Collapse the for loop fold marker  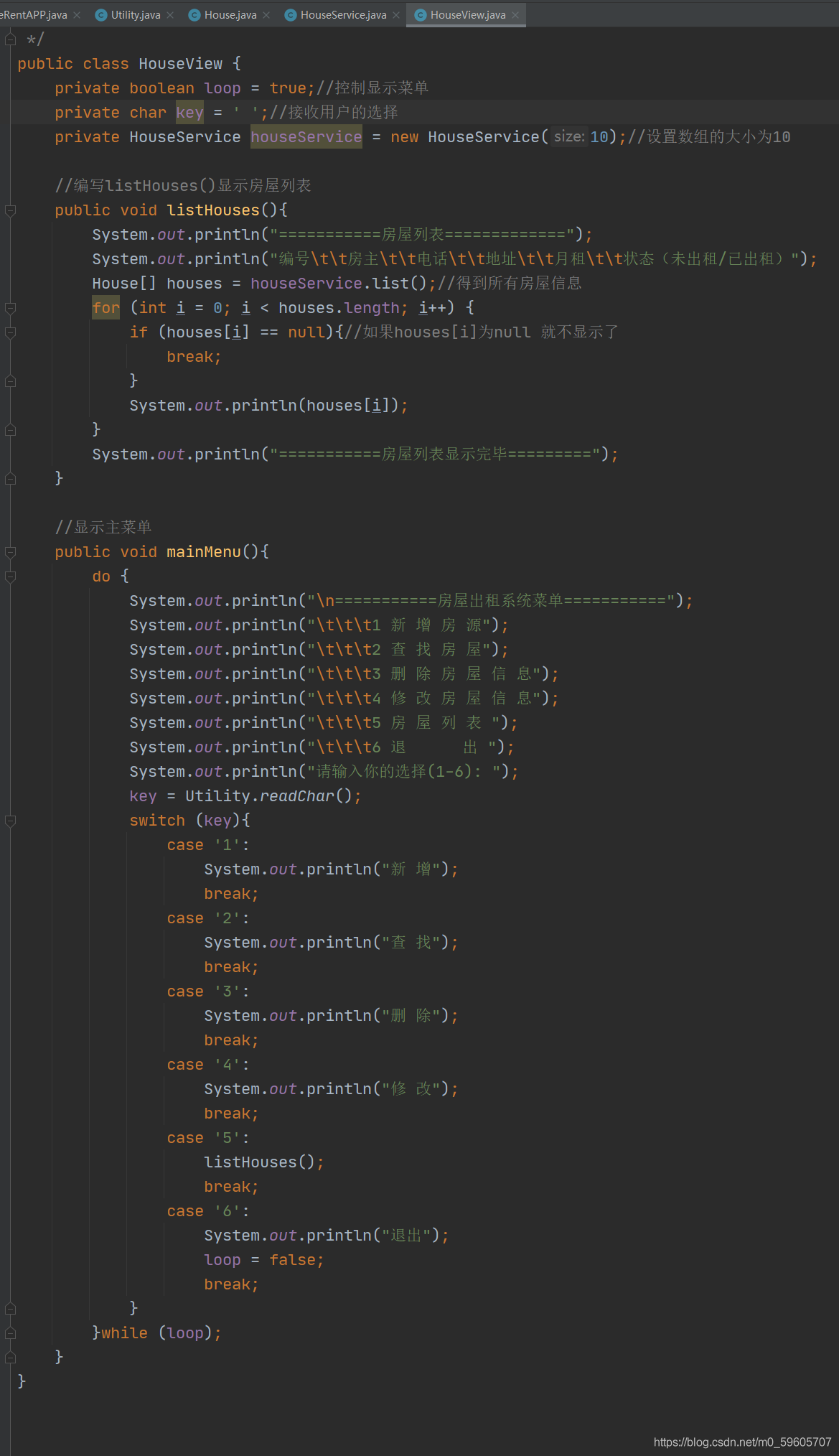tap(11, 308)
